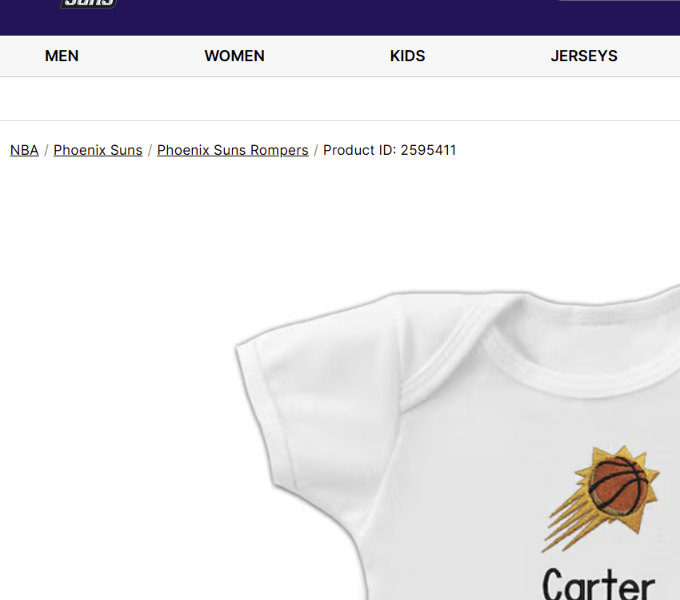This screenshot has height=600, width=680.
Task: Open the Phoenix Suns Rompers breadcrumb
Action: pos(232,150)
